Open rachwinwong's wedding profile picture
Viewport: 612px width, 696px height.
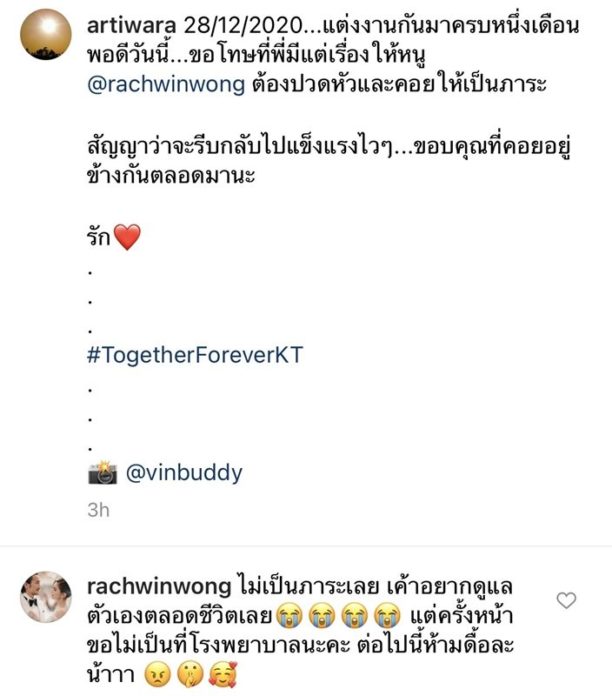click(46, 597)
